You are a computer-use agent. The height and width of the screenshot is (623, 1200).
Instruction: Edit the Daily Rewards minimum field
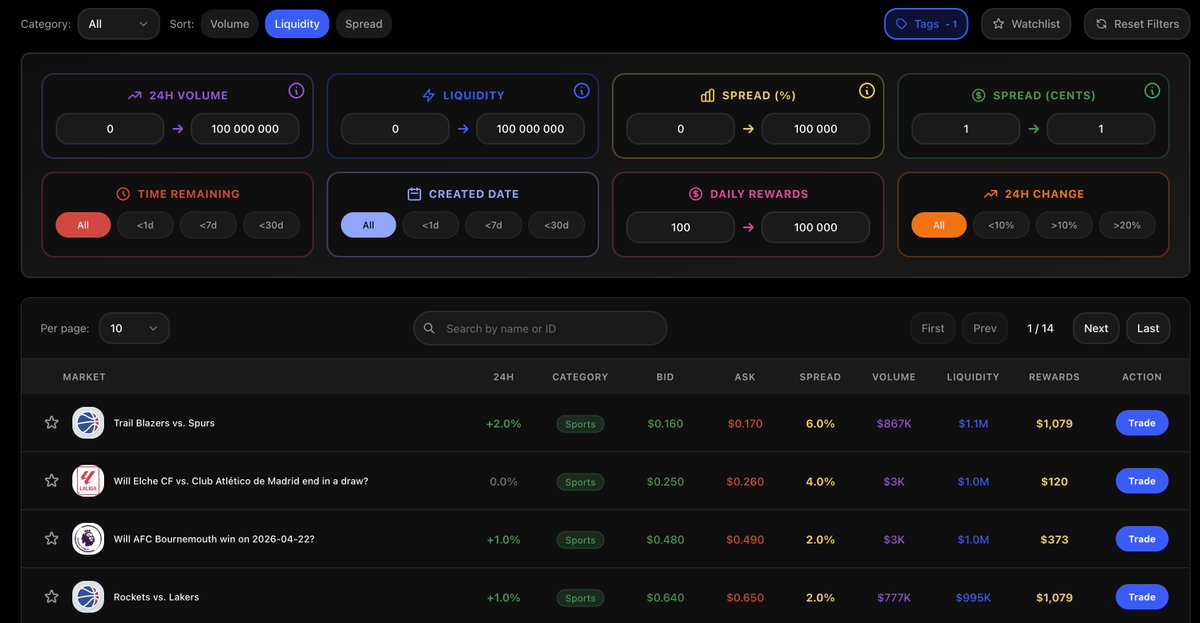681,227
